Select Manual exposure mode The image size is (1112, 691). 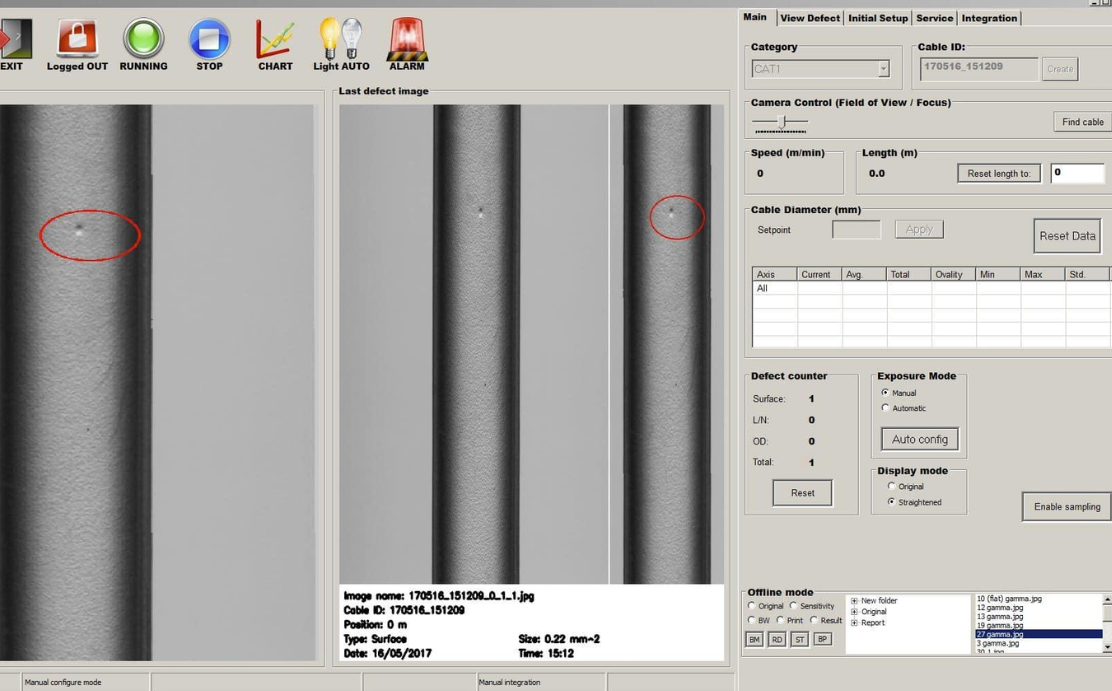coord(885,392)
